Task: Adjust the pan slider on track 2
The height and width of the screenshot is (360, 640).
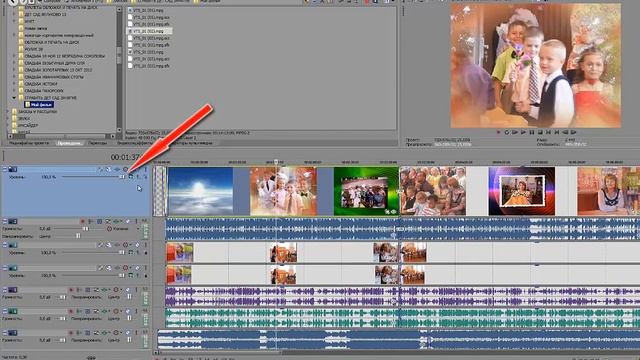Action: pyautogui.click(x=78, y=236)
